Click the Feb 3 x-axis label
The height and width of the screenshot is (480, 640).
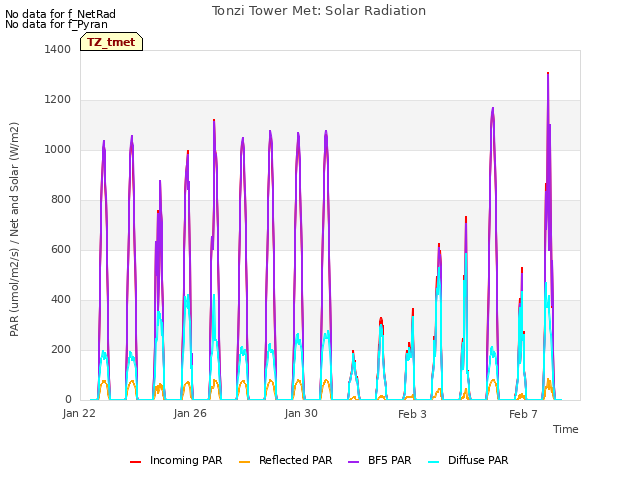(412, 414)
